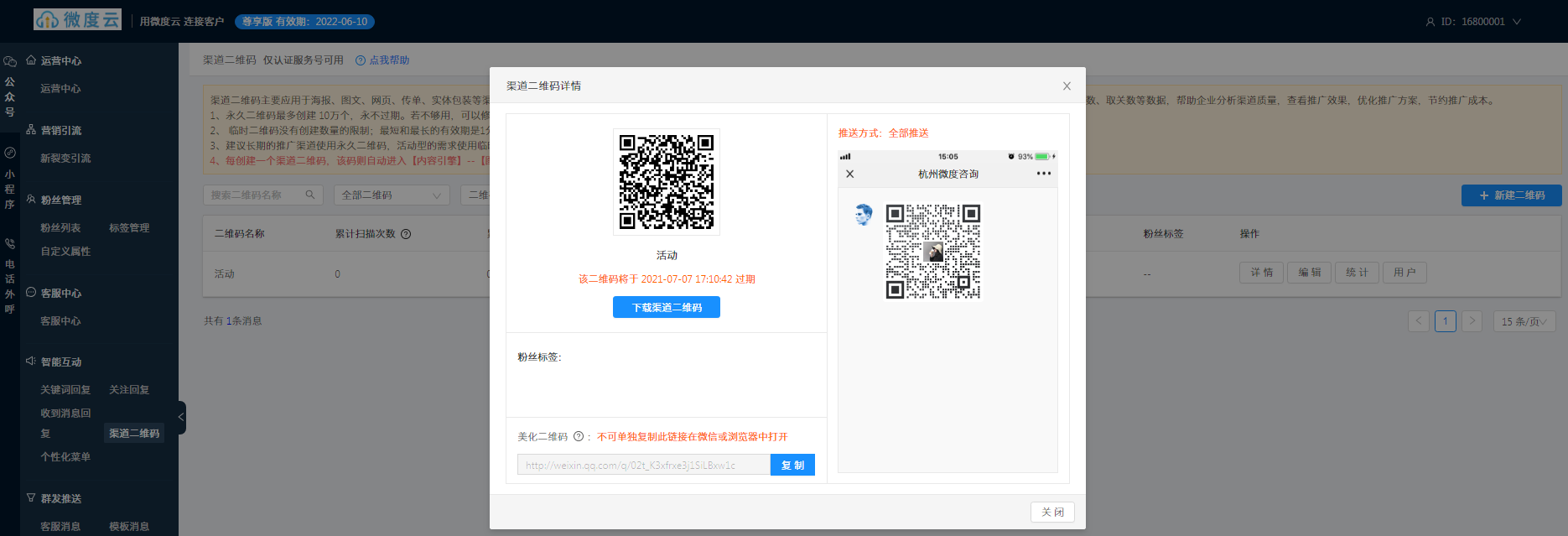Click the weixin.qq.com link field
This screenshot has height=536, width=1568.
click(x=643, y=465)
